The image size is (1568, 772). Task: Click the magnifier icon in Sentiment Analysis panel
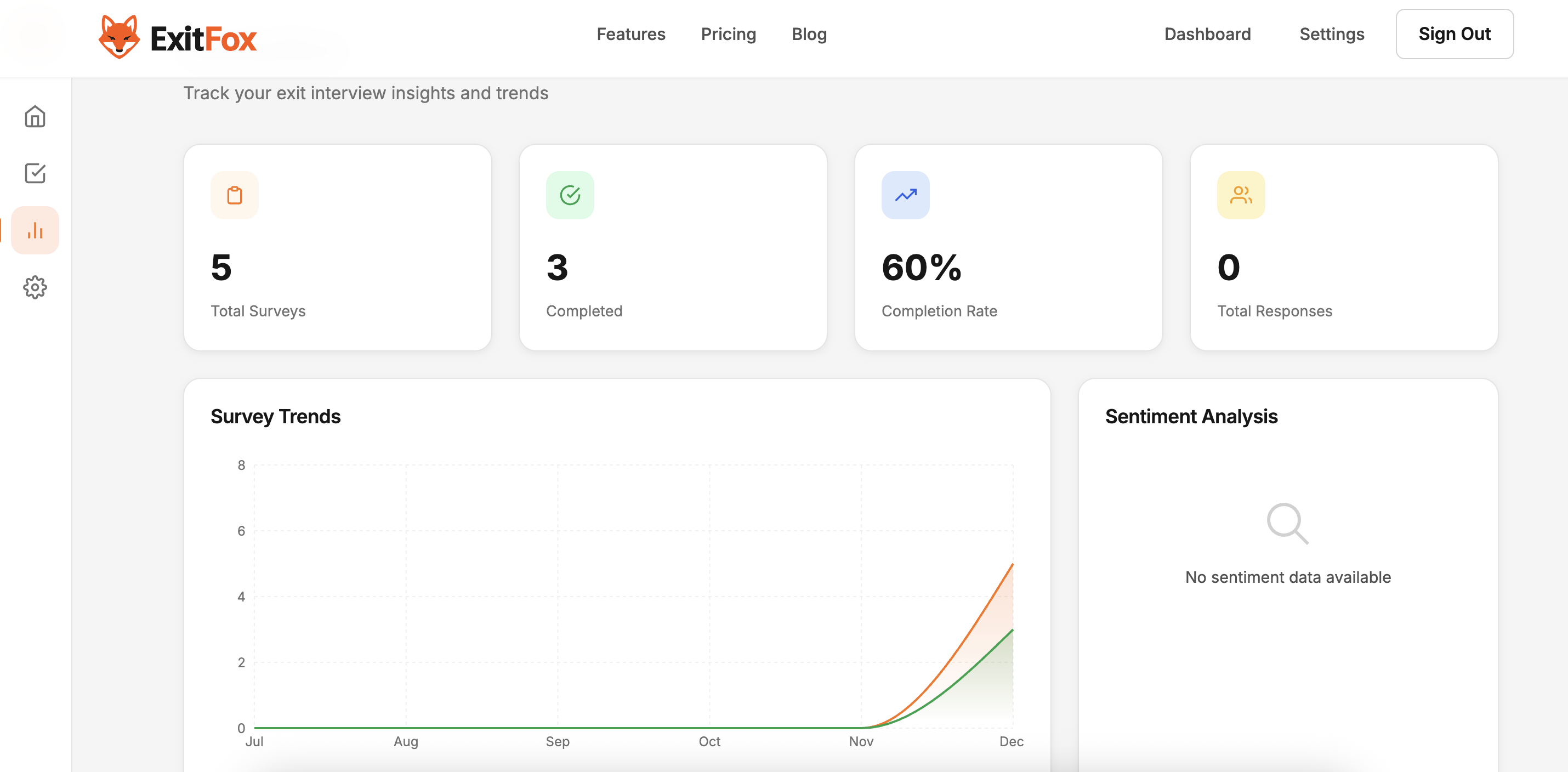pos(1287,524)
